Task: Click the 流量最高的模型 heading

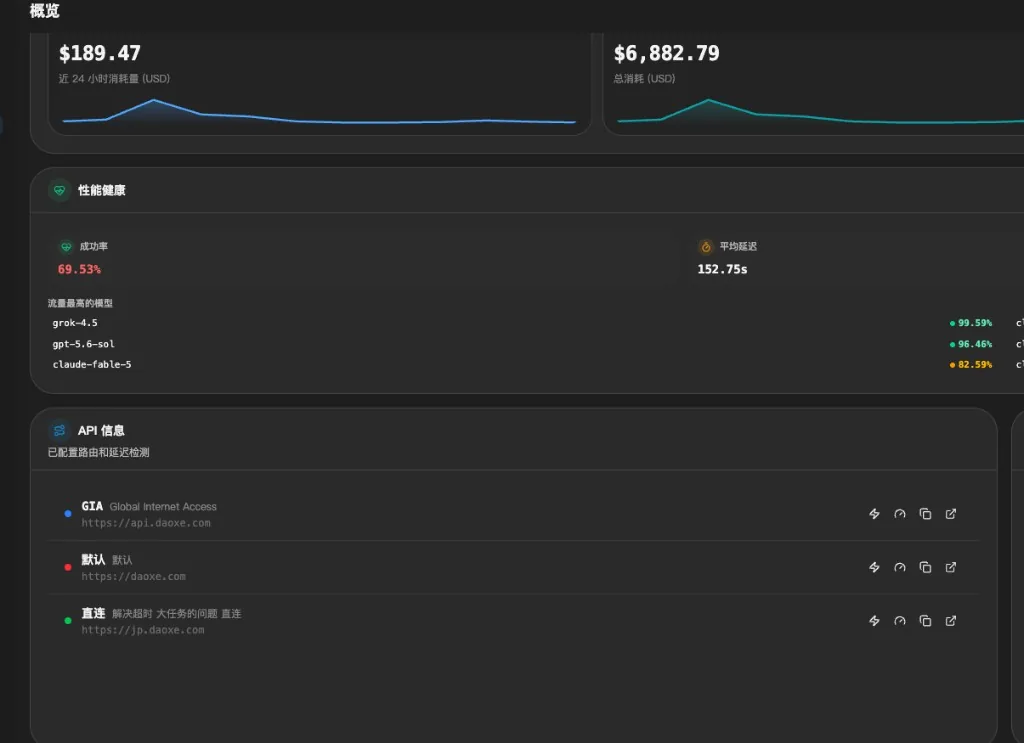Action: pos(80,303)
